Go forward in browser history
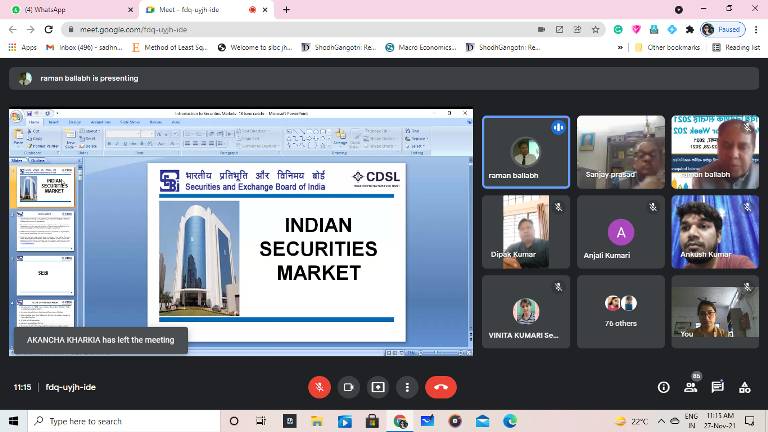 coord(30,29)
